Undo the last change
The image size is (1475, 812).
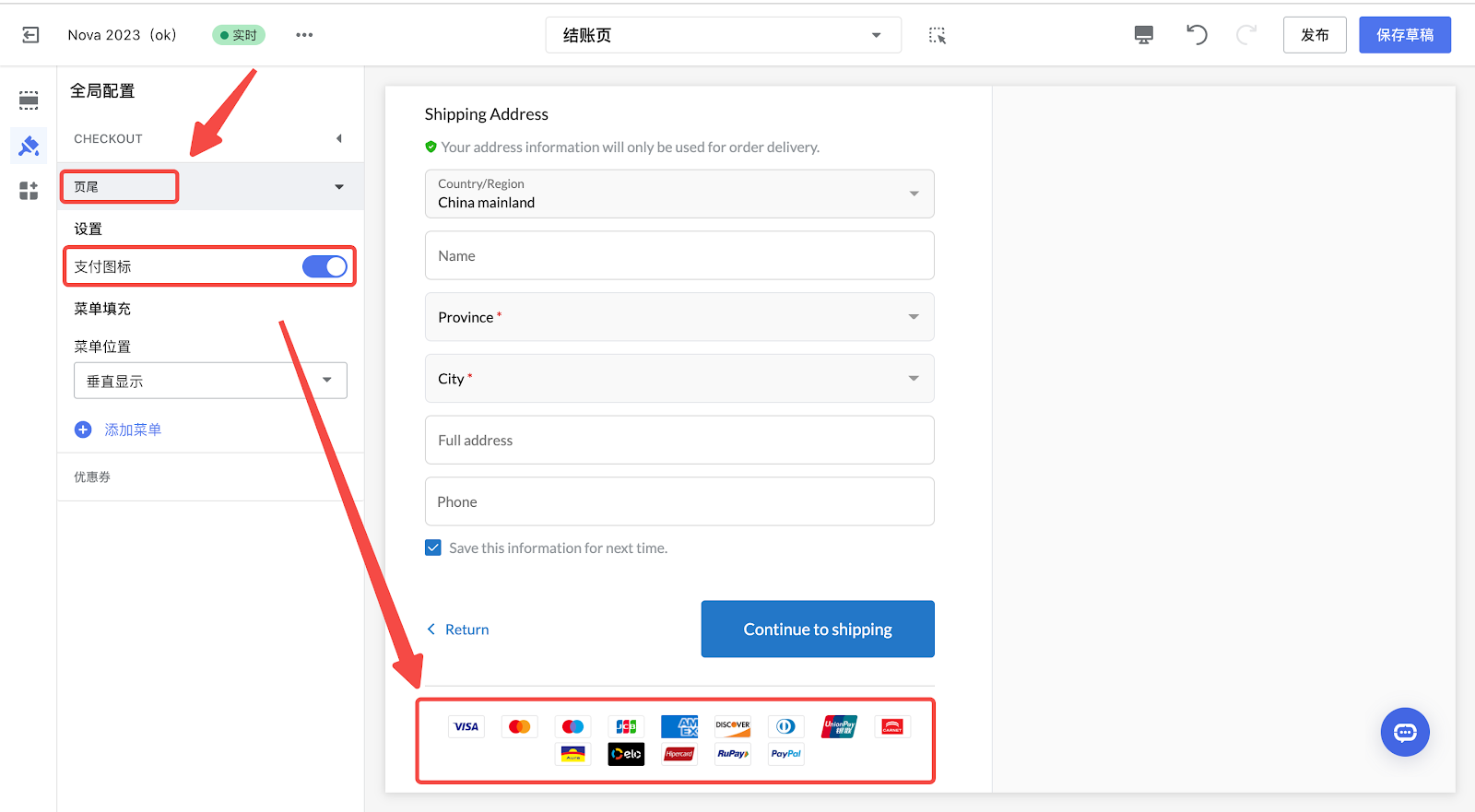click(1197, 35)
